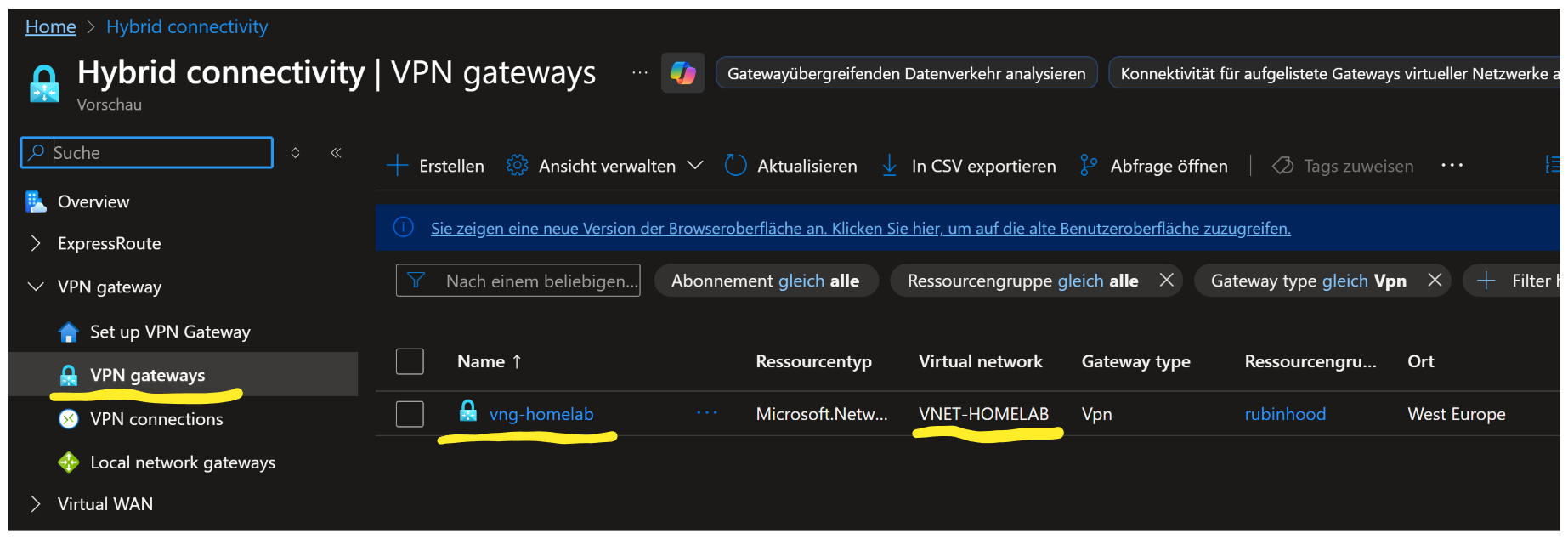Open Local network gateways in the sidebar
The width and height of the screenshot is (1568, 539).
coord(183,462)
